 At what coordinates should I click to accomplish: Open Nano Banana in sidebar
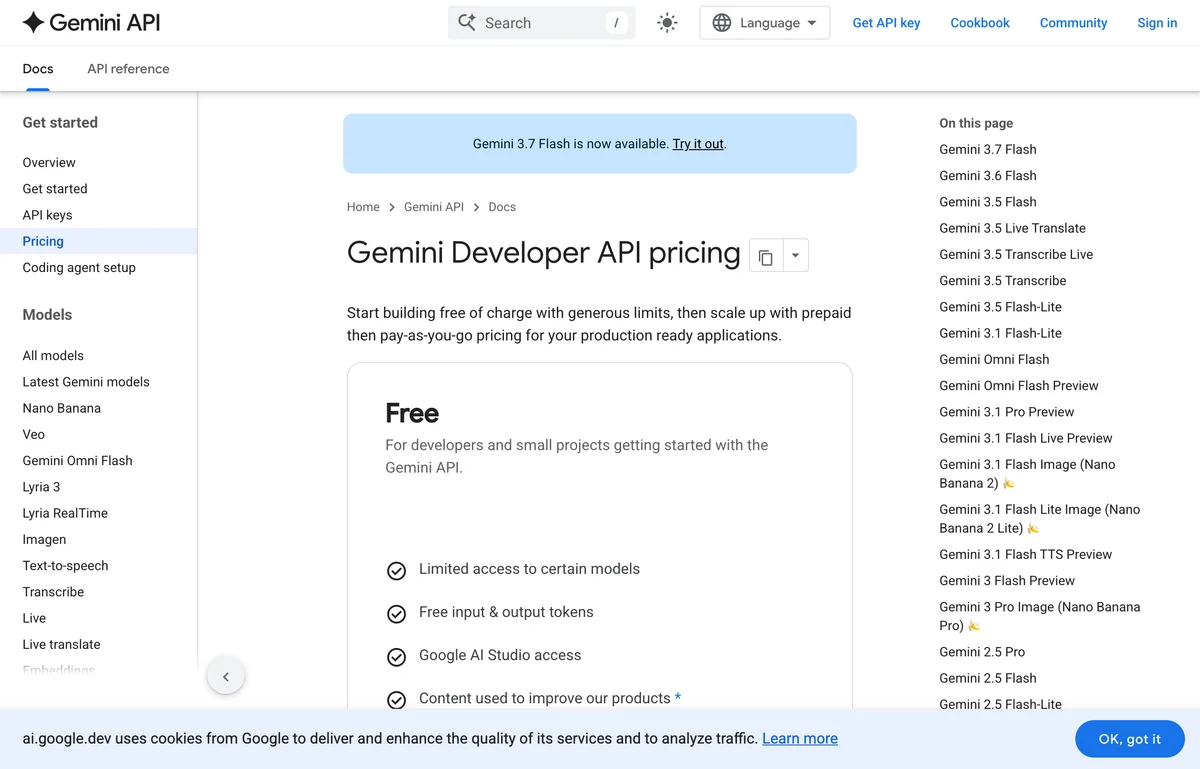[62, 408]
